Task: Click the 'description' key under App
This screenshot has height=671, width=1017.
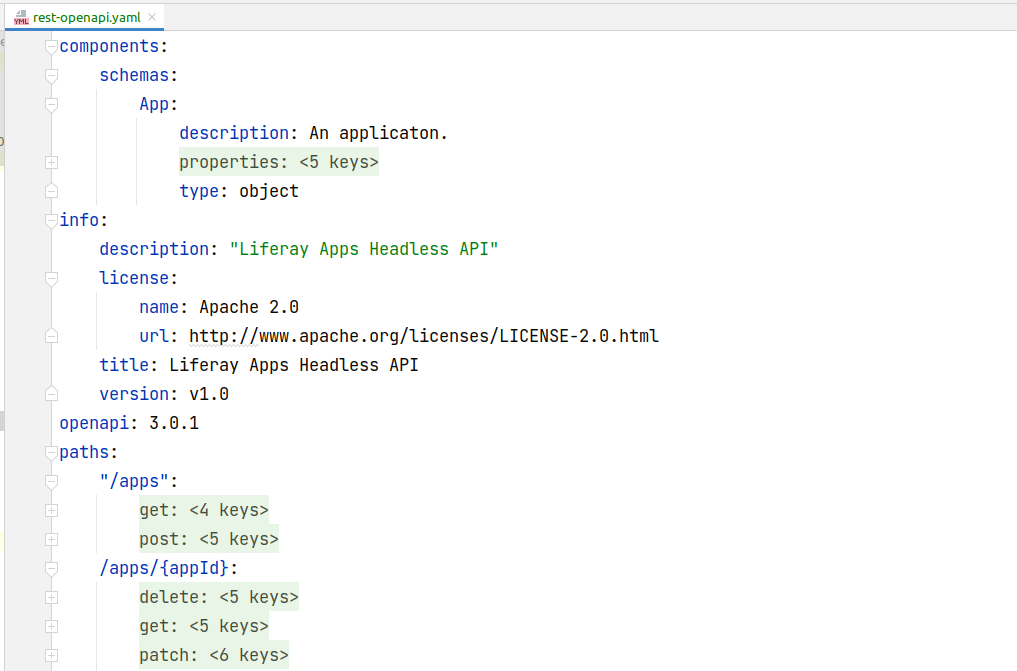Action: (234, 133)
